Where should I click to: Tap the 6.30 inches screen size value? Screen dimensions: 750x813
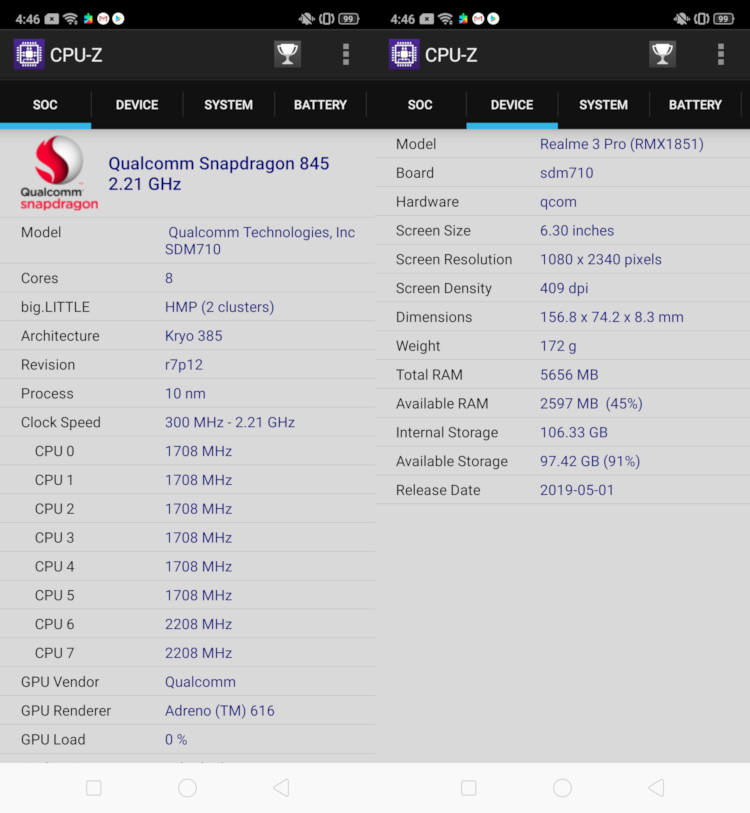[577, 231]
